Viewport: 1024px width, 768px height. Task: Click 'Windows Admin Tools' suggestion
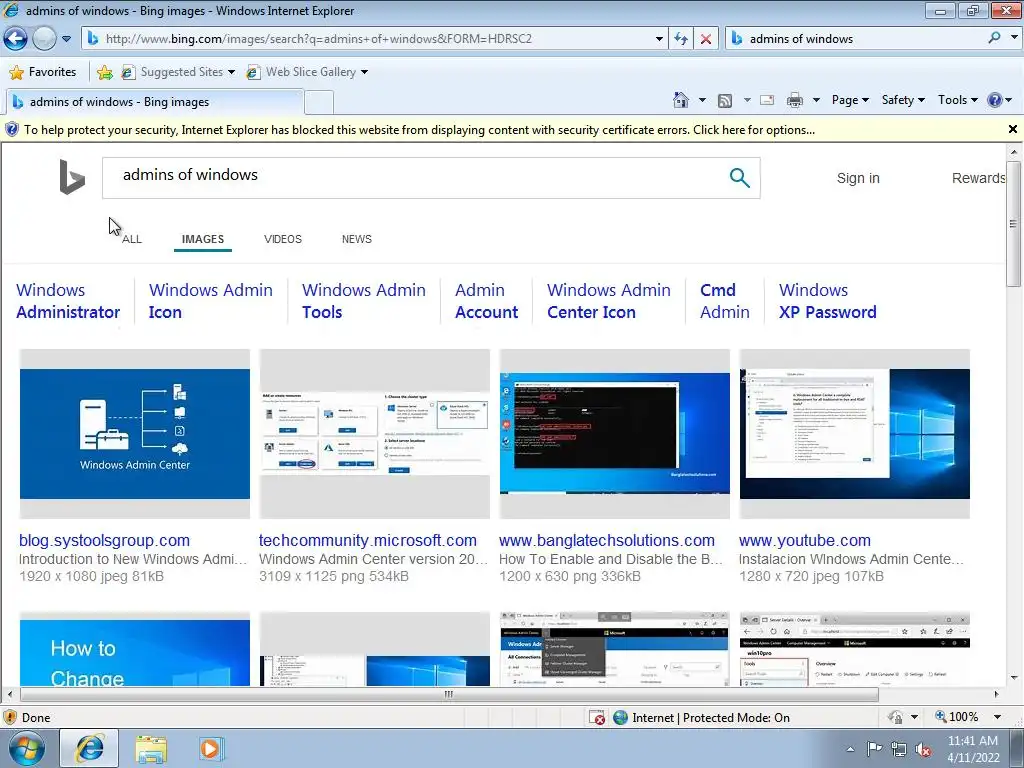364,301
